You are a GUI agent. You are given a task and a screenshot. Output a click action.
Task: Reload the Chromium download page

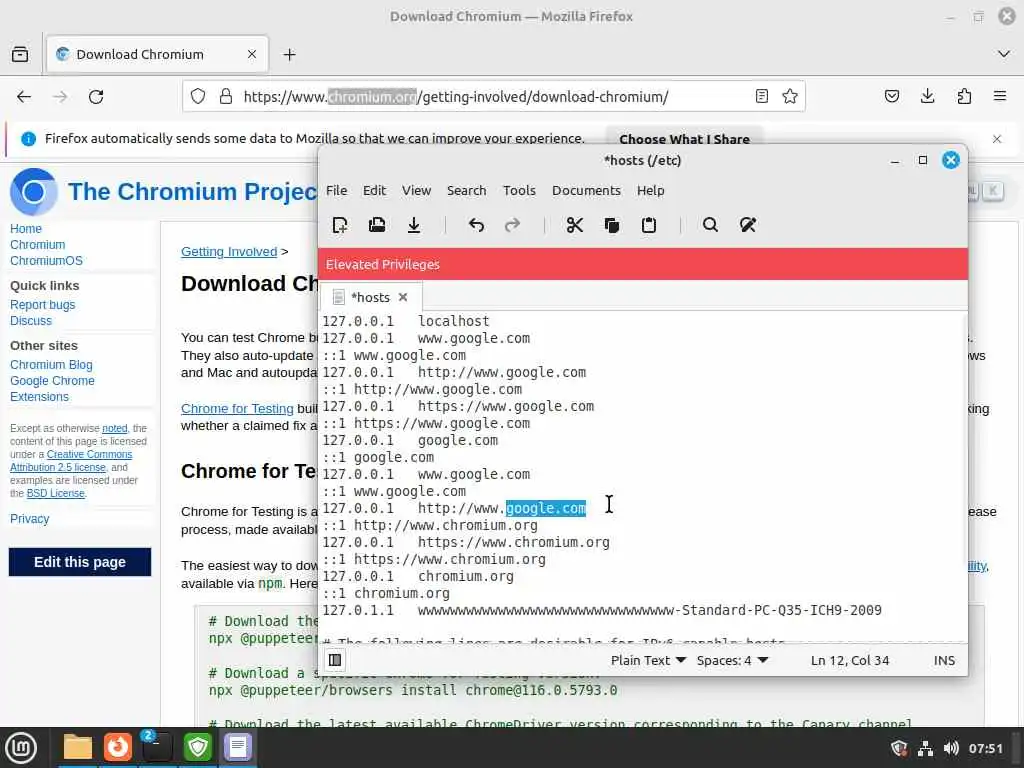96,97
